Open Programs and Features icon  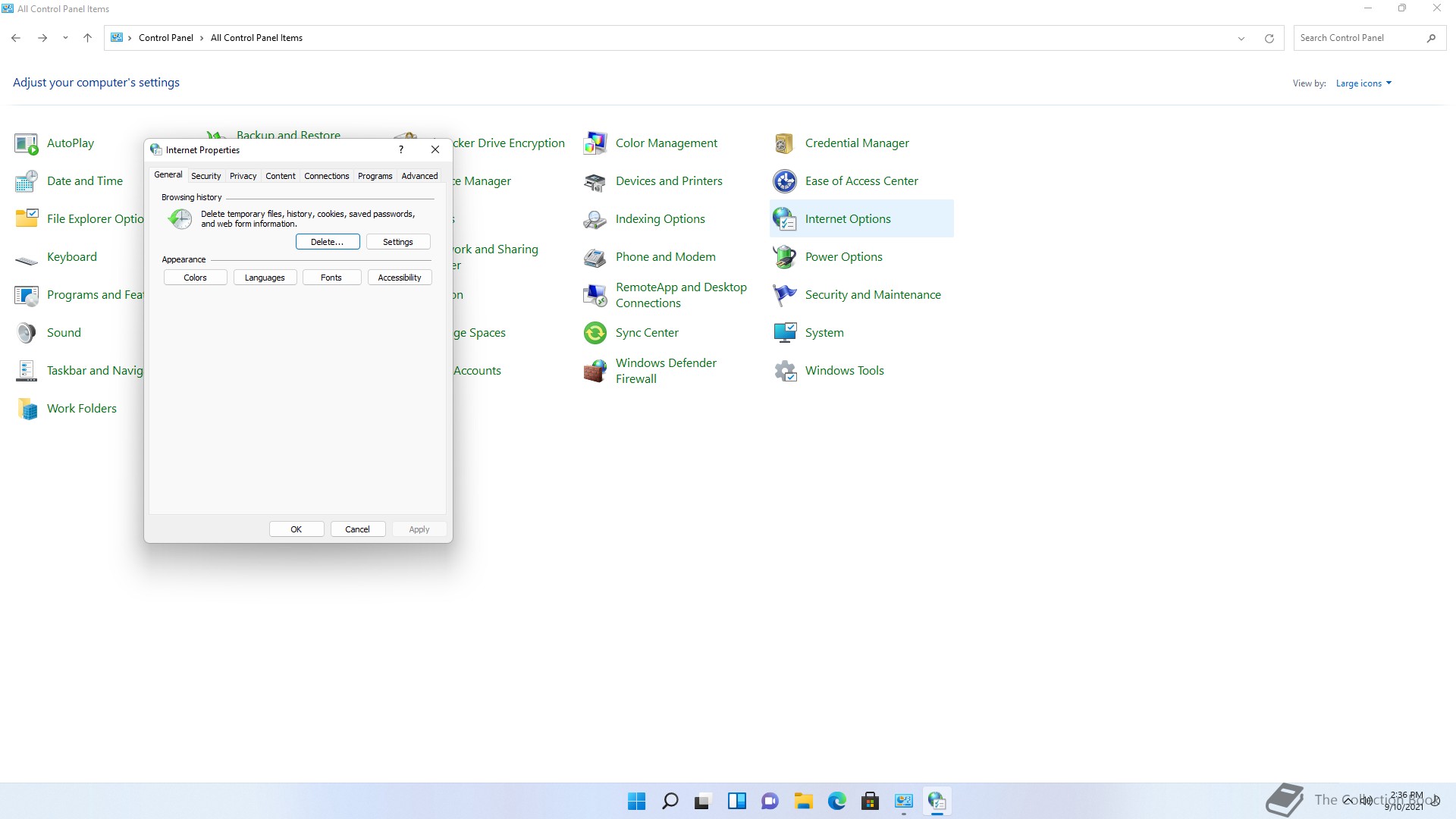(26, 295)
